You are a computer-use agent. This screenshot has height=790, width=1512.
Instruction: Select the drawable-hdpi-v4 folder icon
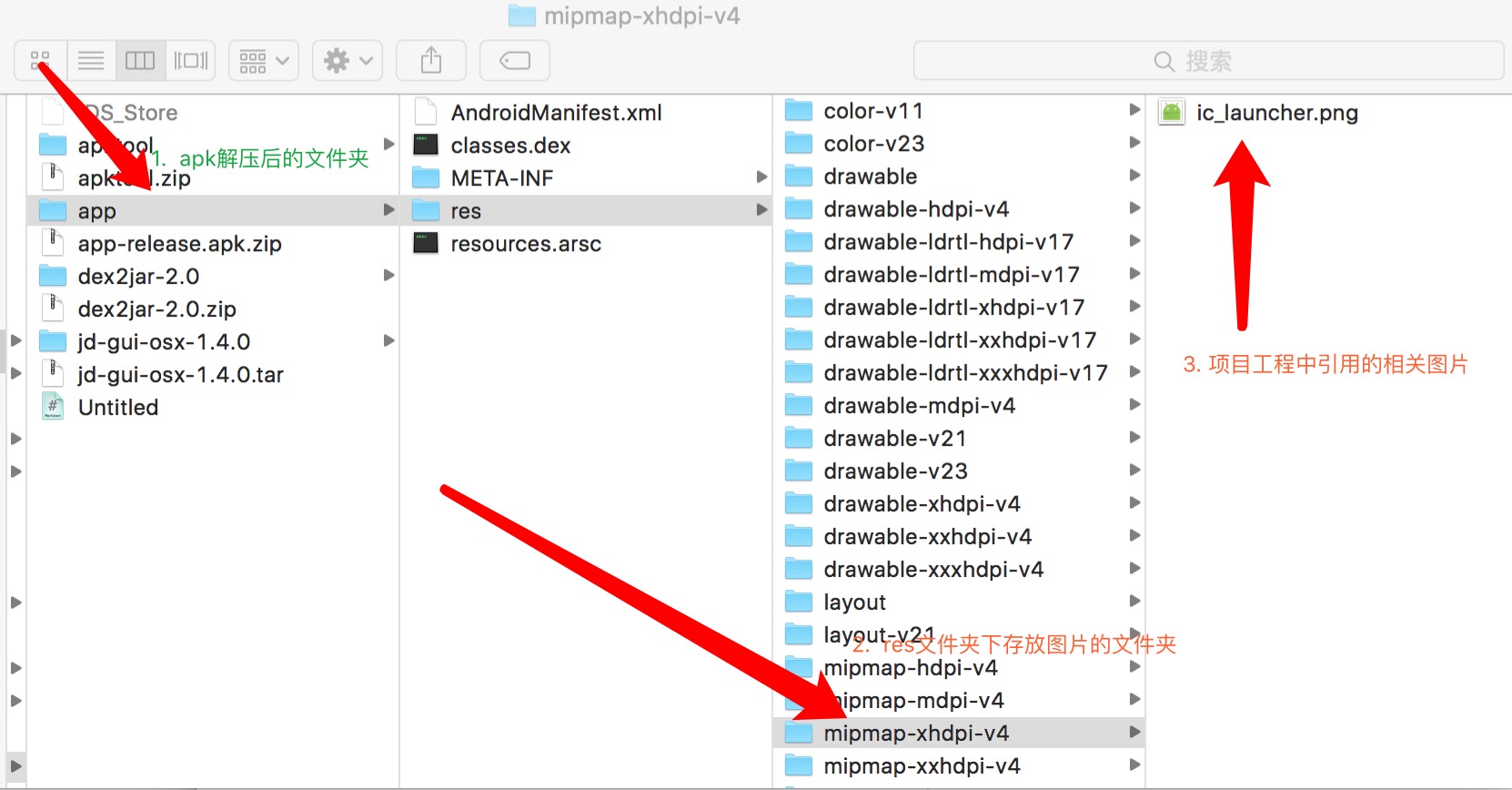(x=799, y=209)
